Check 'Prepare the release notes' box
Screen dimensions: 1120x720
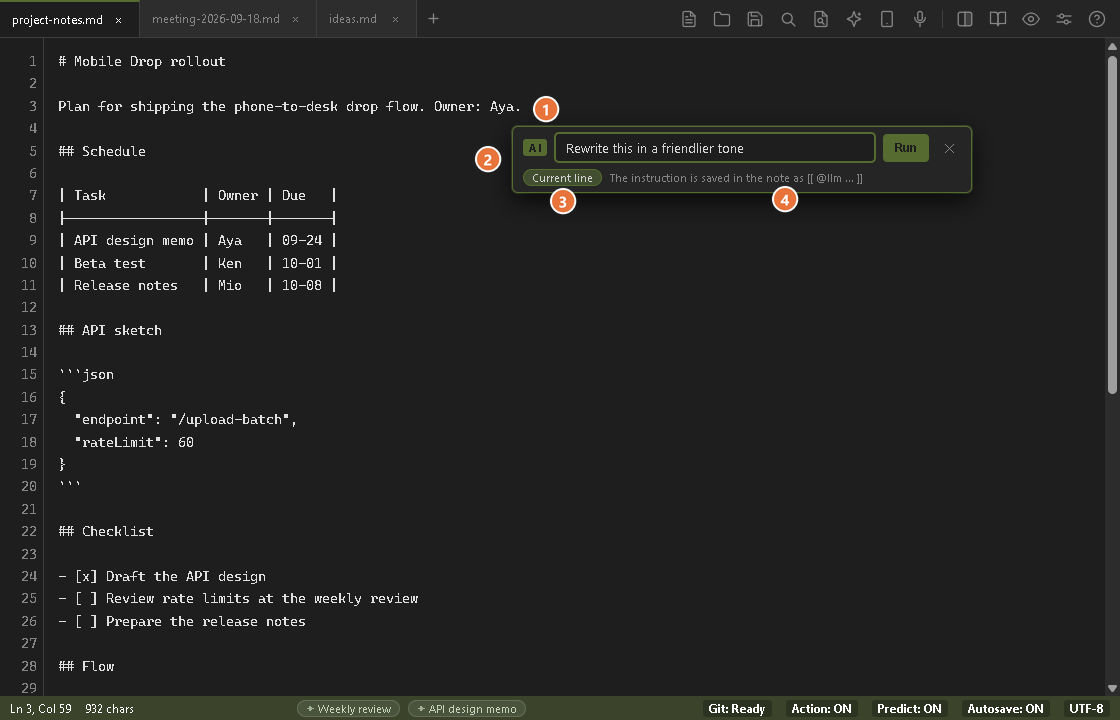click(86, 621)
